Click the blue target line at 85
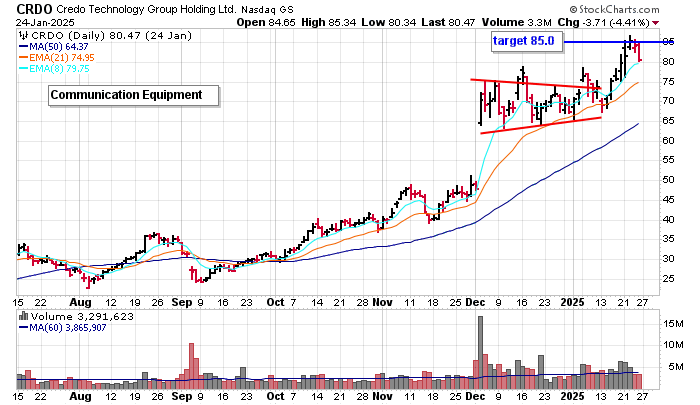The image size is (700, 405). coord(619,42)
